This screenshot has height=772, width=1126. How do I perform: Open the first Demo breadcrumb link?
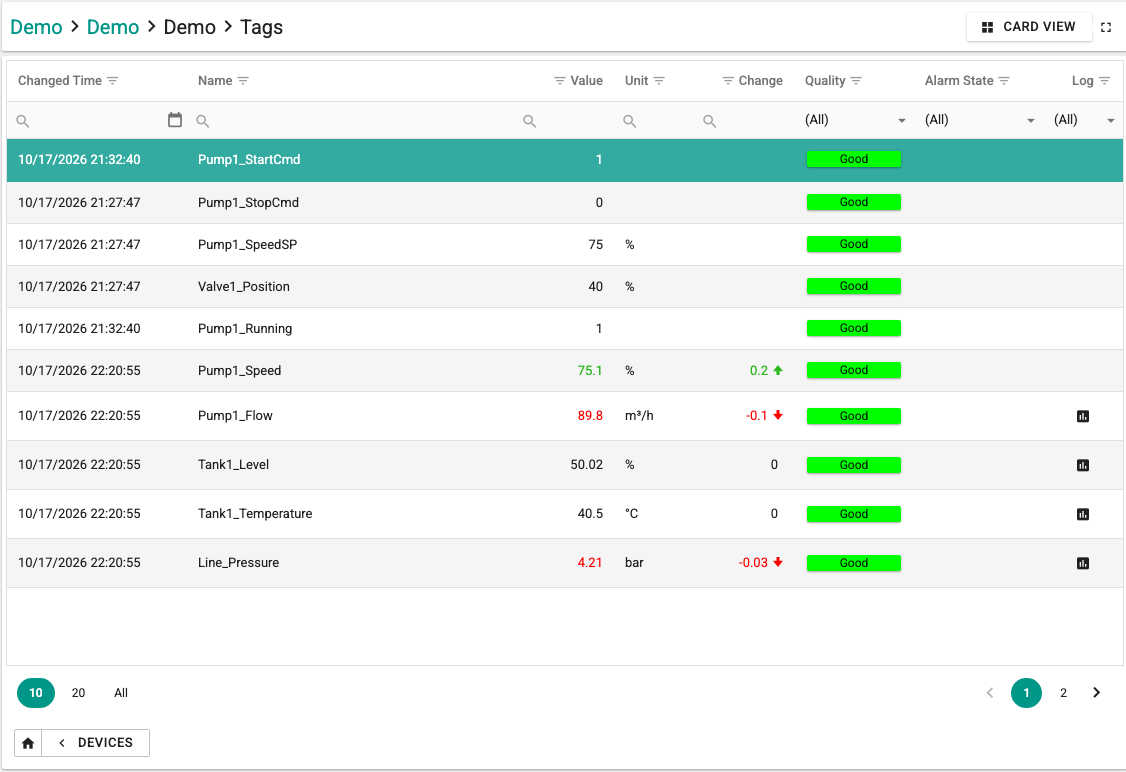pos(36,27)
